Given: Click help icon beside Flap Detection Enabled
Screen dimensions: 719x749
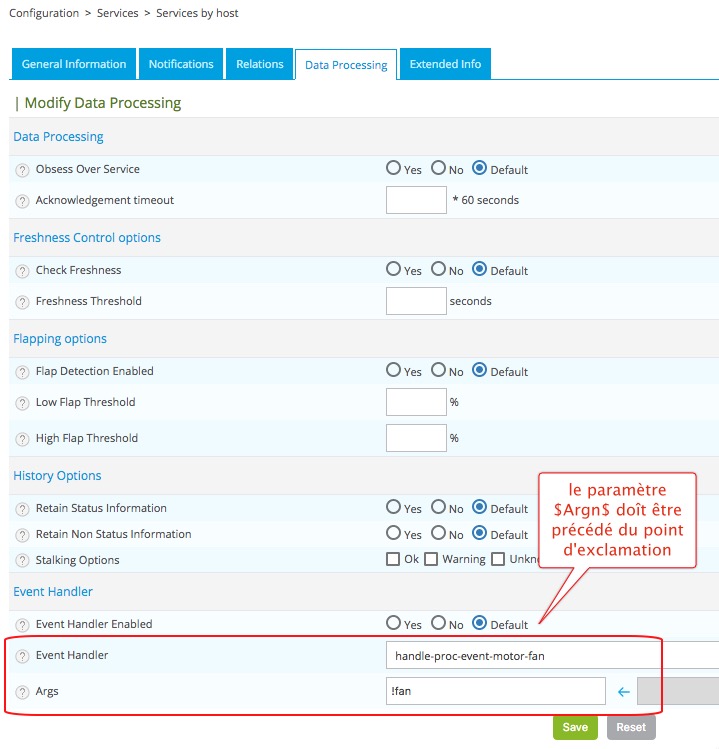Looking at the screenshot, I should click(22, 372).
